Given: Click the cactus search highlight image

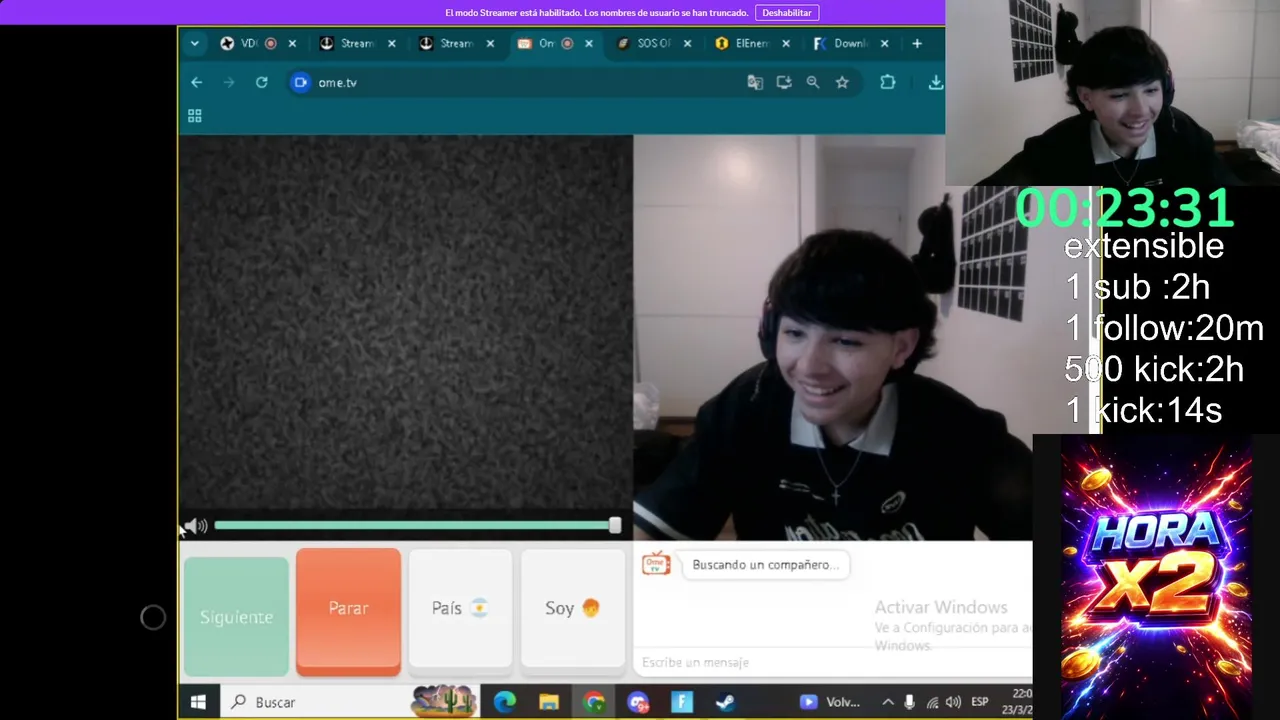Looking at the screenshot, I should 444,701.
